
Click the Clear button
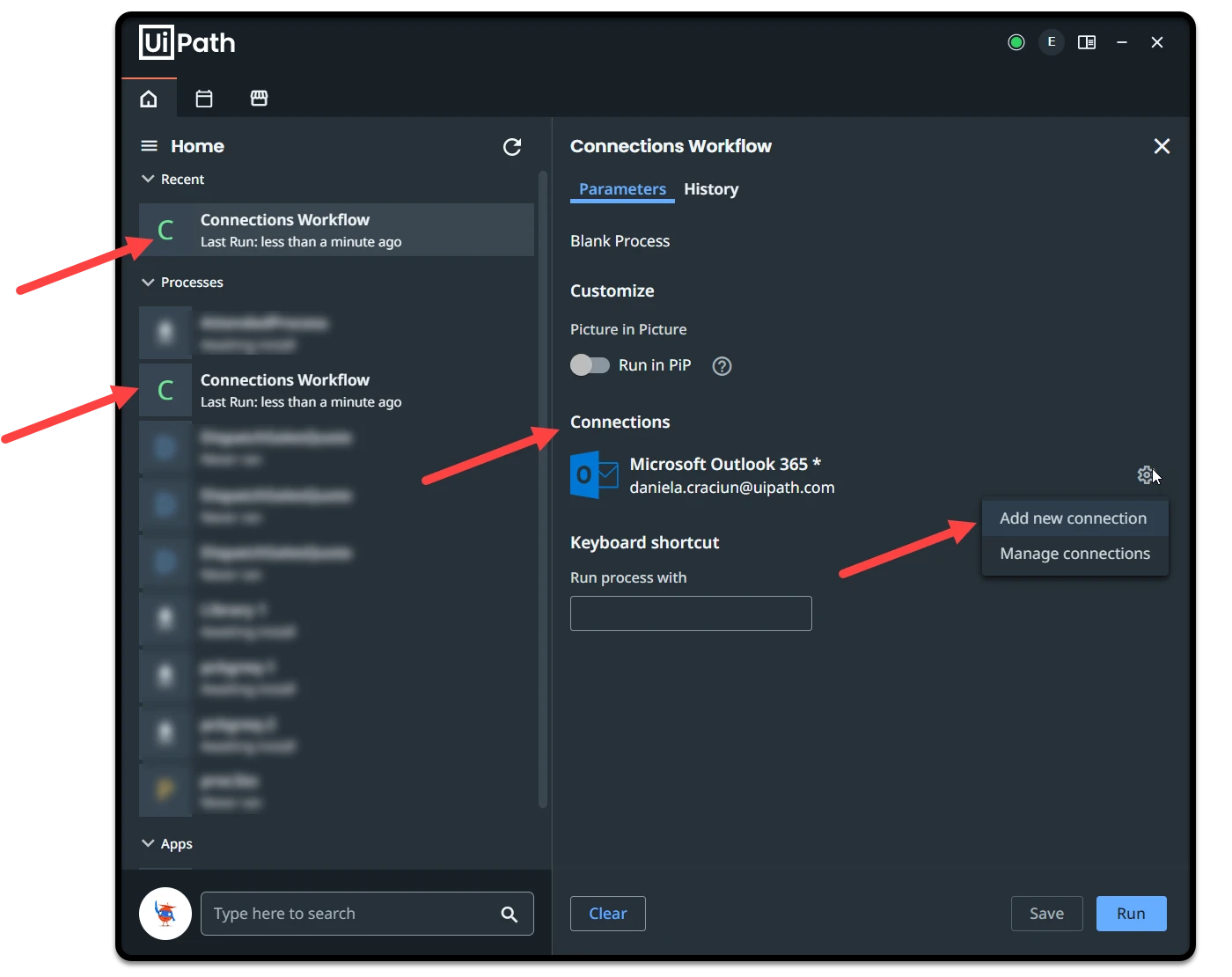tap(608, 914)
